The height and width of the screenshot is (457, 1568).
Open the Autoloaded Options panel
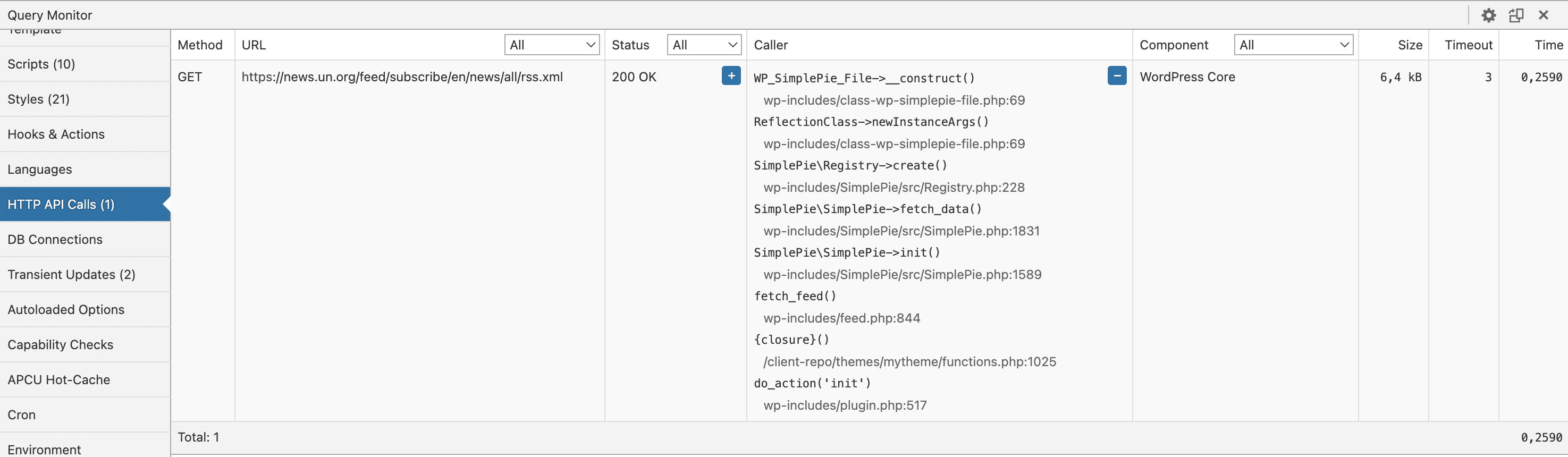[x=66, y=310]
